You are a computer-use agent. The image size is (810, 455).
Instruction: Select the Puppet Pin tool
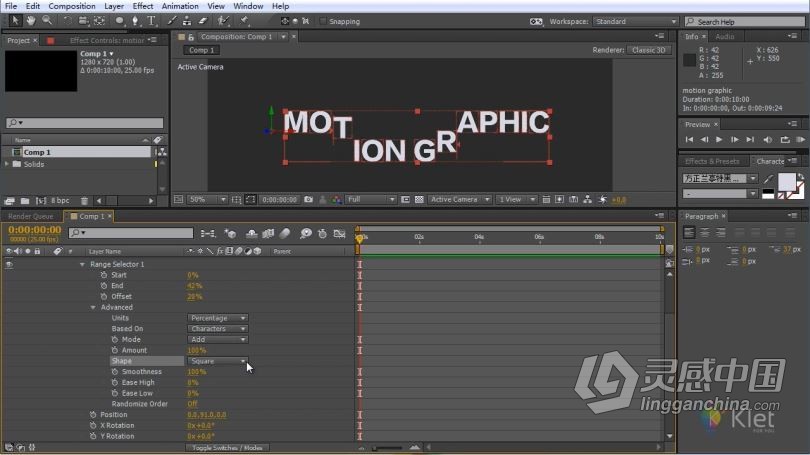point(245,21)
